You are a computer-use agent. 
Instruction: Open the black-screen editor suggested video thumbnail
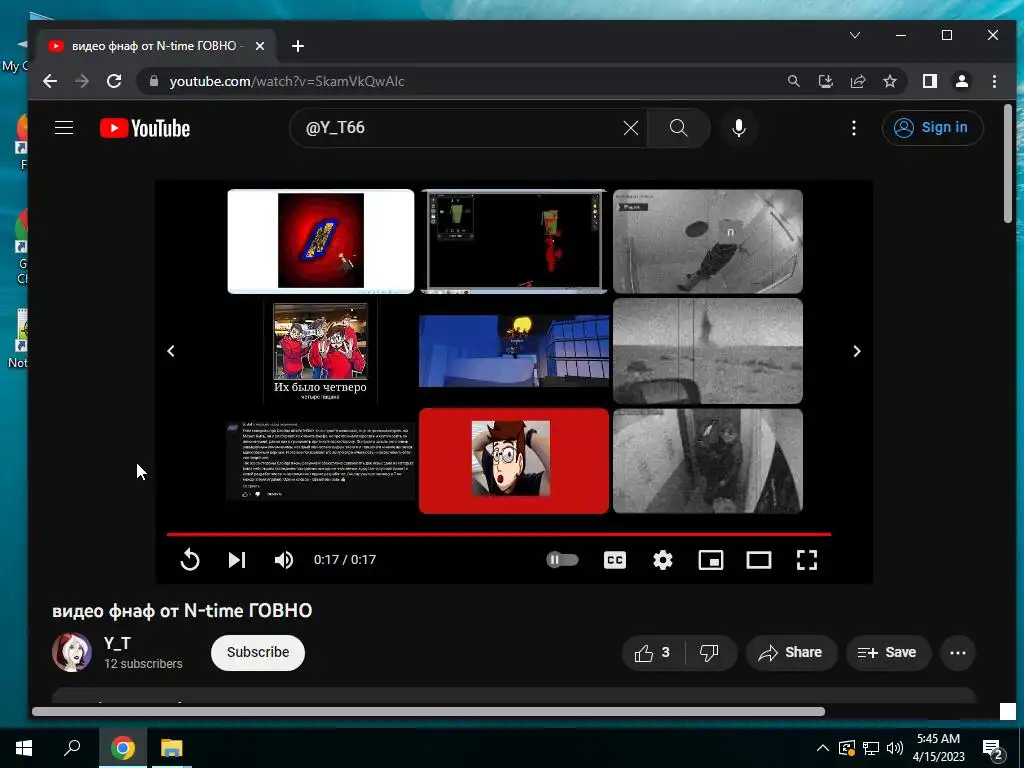tap(514, 241)
